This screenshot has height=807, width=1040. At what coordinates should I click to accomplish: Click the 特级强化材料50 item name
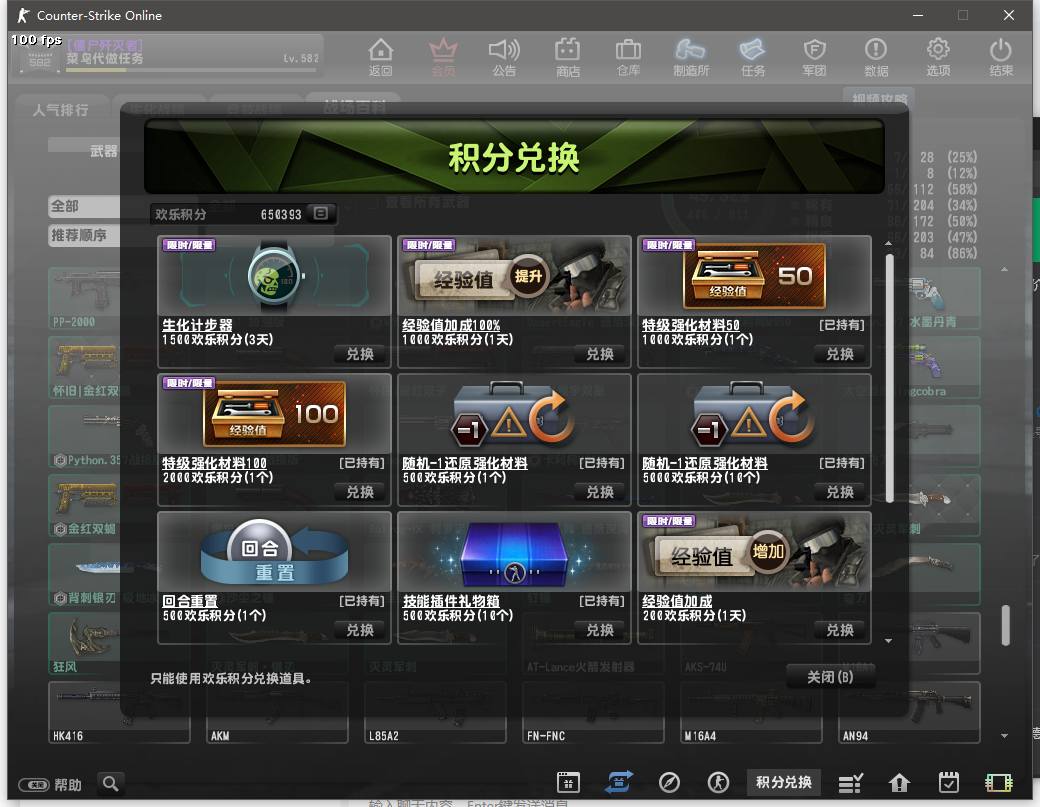pos(690,325)
